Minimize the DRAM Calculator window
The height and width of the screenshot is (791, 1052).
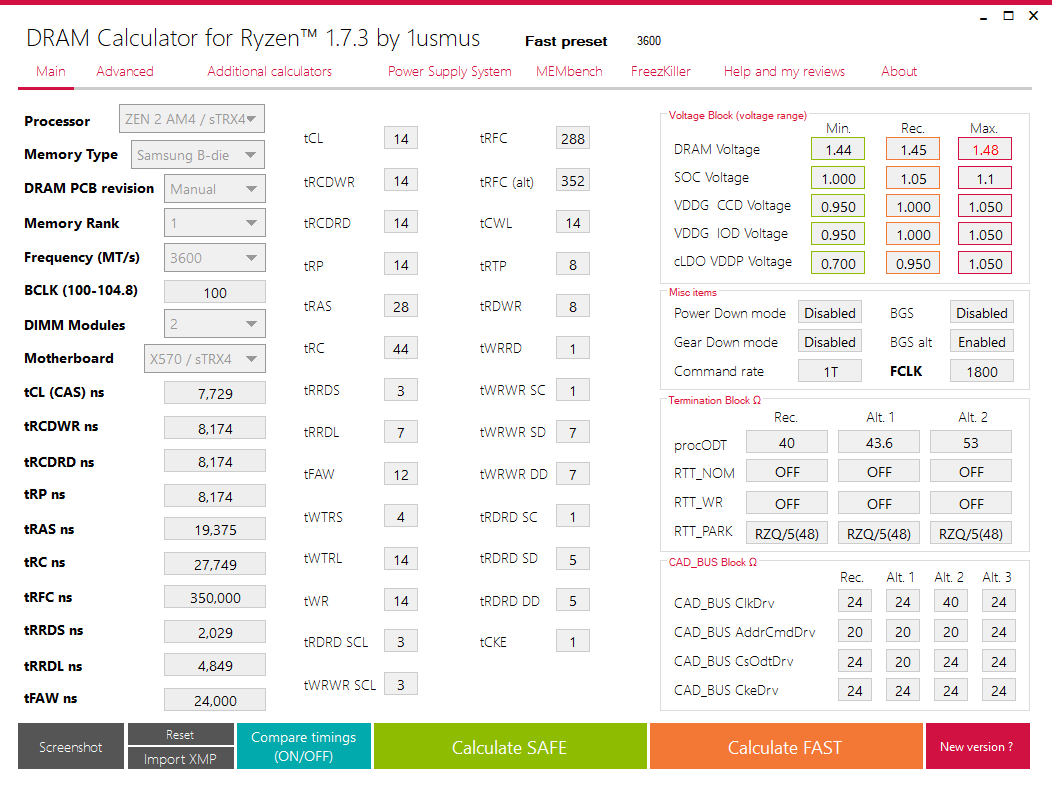[984, 17]
